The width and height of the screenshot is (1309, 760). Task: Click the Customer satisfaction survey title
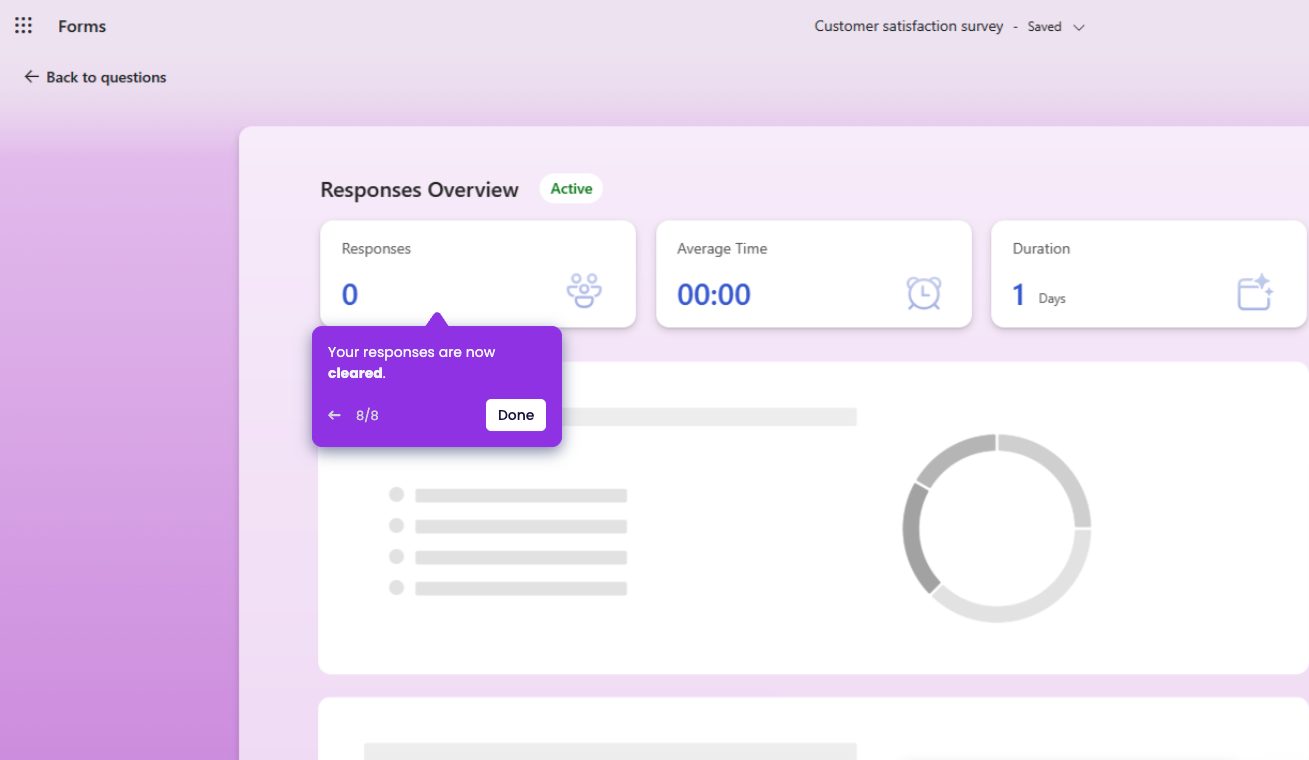[x=908, y=27]
